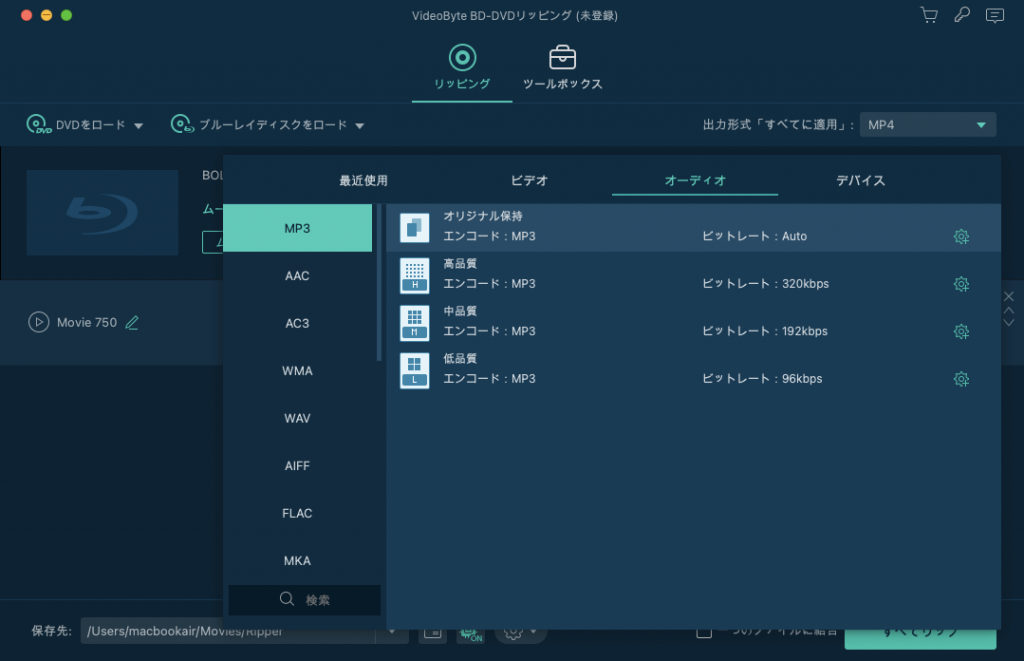Open settings gear for 高品質 320kbps preset
The height and width of the screenshot is (661, 1024).
click(961, 284)
